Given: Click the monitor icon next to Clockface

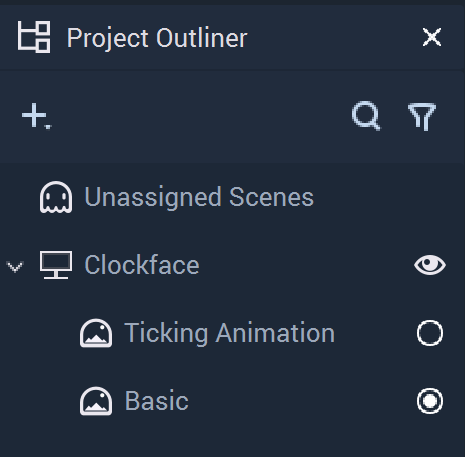Looking at the screenshot, I should 56,265.
